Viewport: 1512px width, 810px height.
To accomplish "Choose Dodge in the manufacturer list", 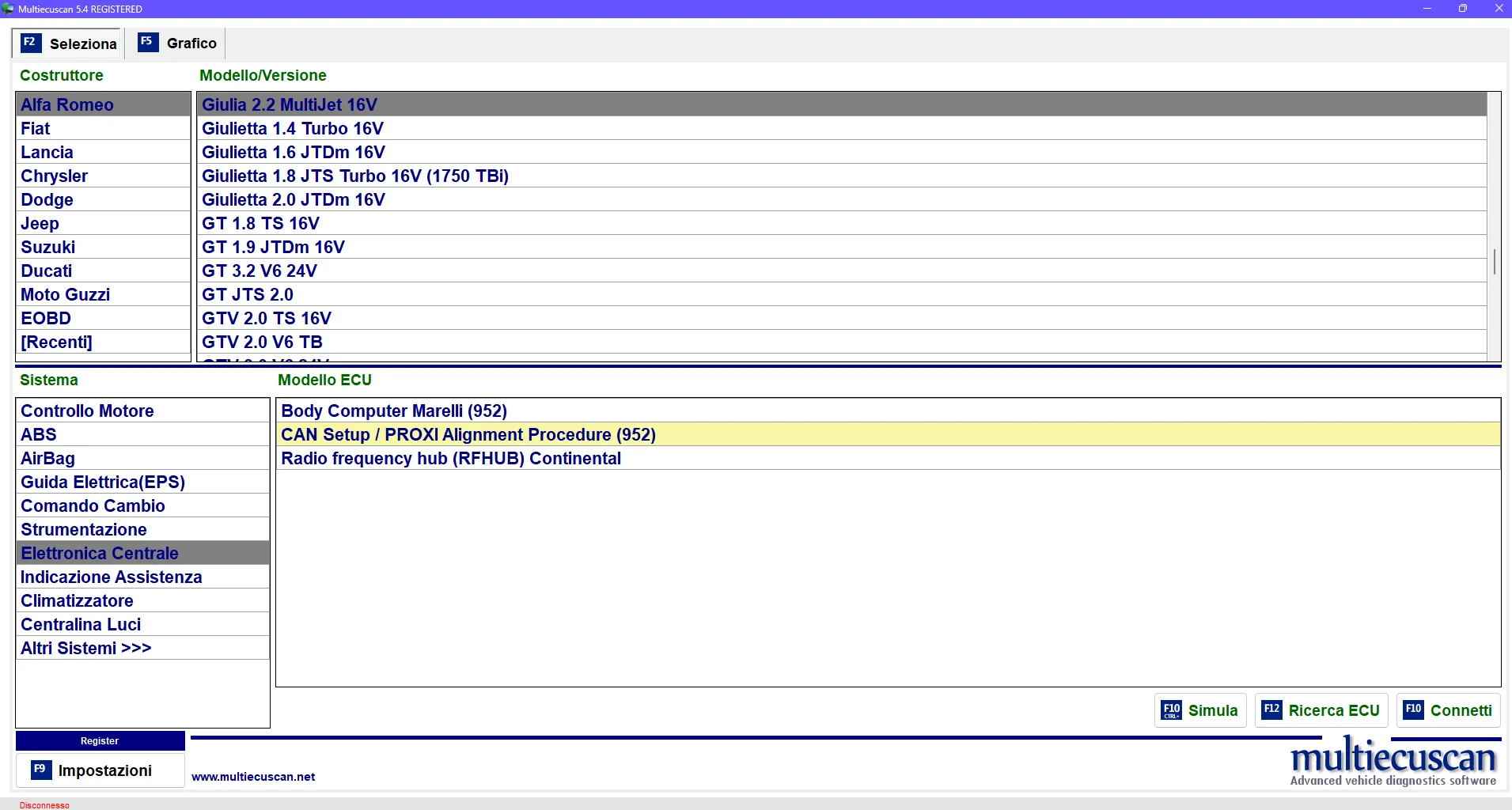I will pyautogui.click(x=103, y=199).
